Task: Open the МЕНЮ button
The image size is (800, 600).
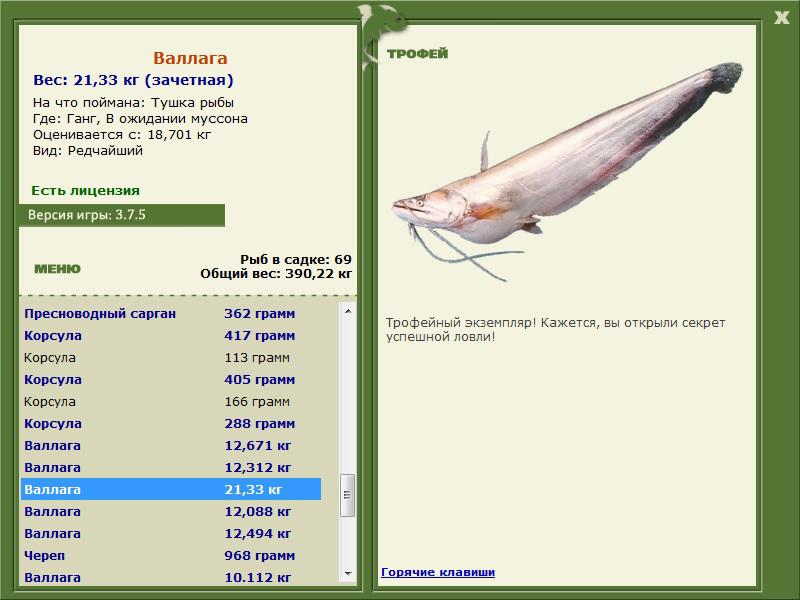Action: 57,269
